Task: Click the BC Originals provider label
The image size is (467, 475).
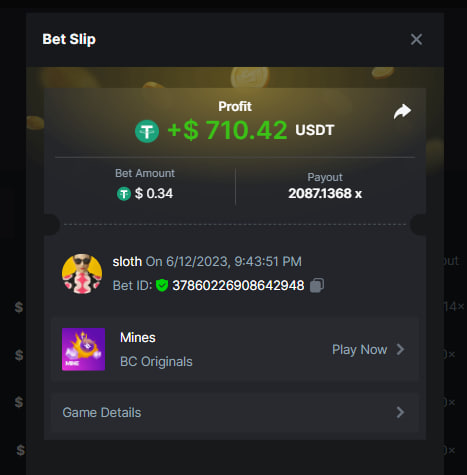Action: pos(156,362)
